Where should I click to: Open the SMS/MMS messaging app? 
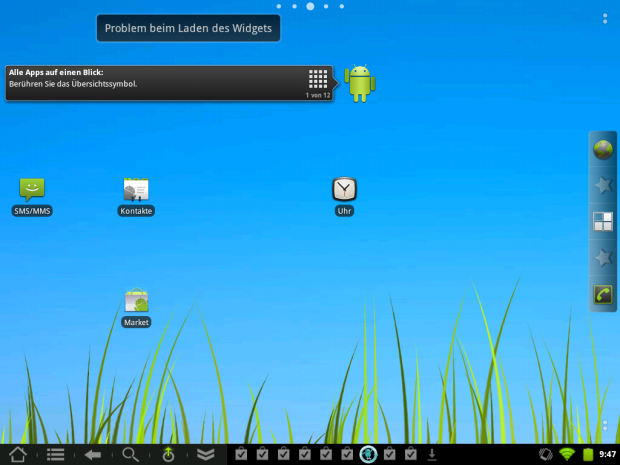(x=32, y=197)
